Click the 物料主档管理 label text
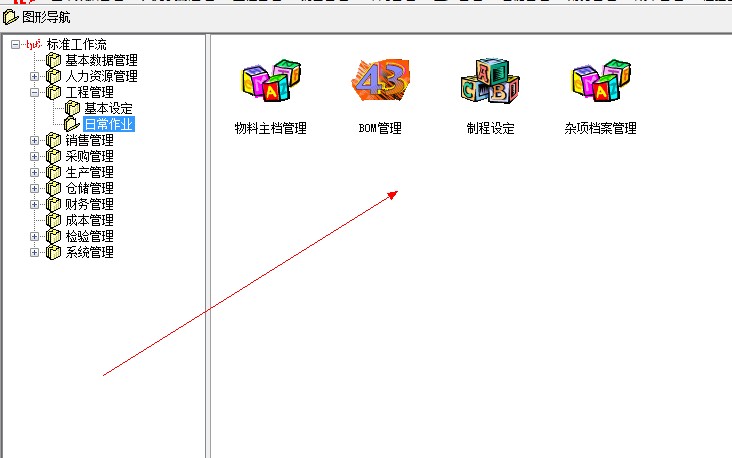732x458 pixels. tap(271, 128)
